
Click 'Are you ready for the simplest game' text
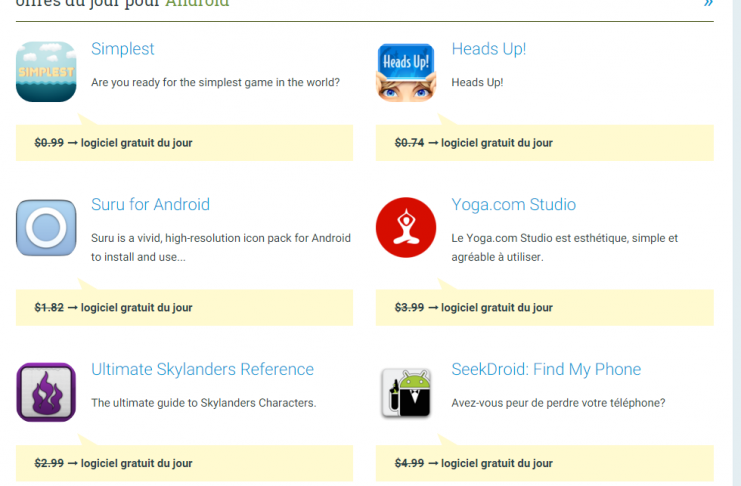click(x=215, y=82)
